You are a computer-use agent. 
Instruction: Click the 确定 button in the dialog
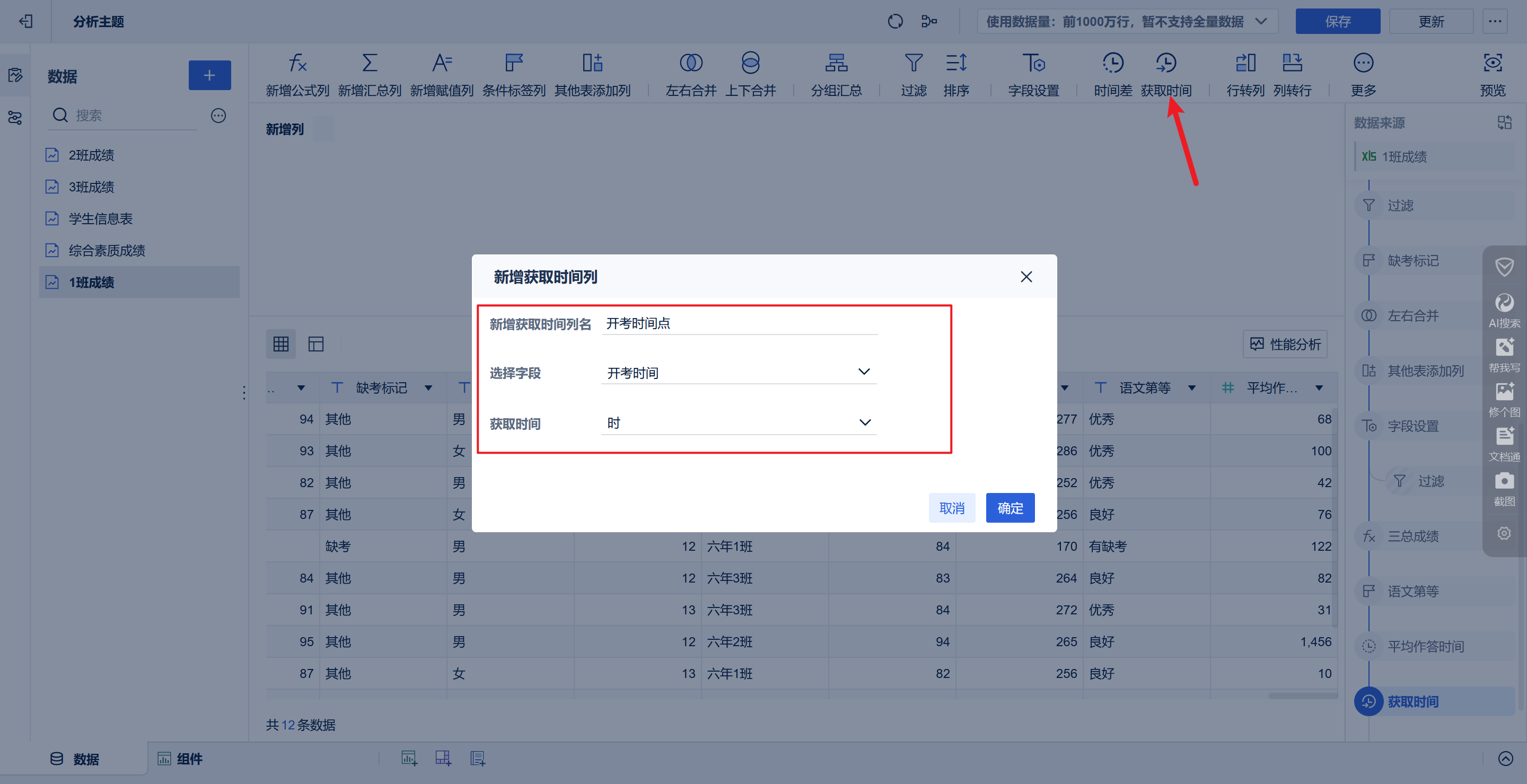[1010, 508]
